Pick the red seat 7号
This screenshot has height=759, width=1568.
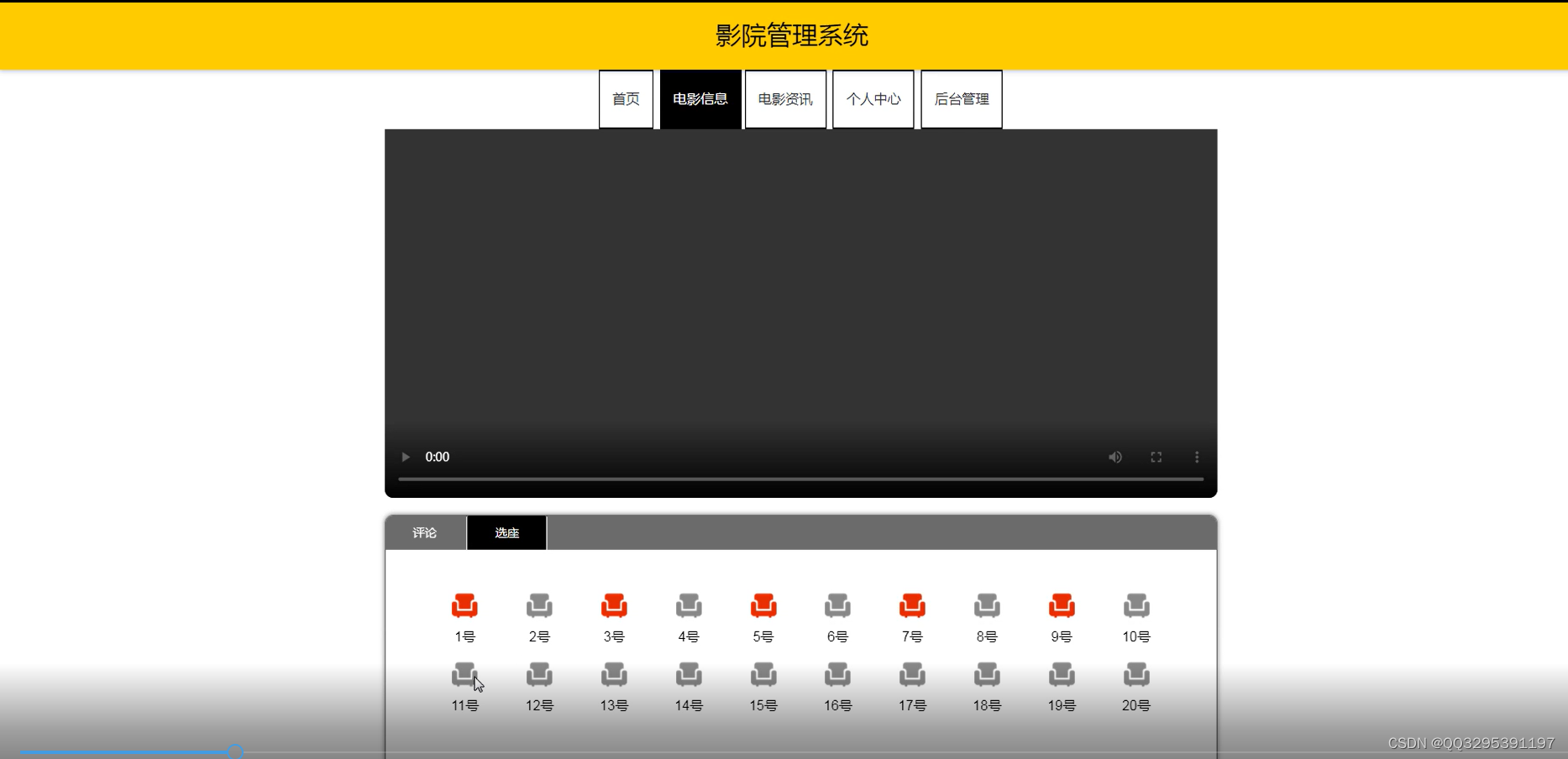pyautogui.click(x=912, y=605)
